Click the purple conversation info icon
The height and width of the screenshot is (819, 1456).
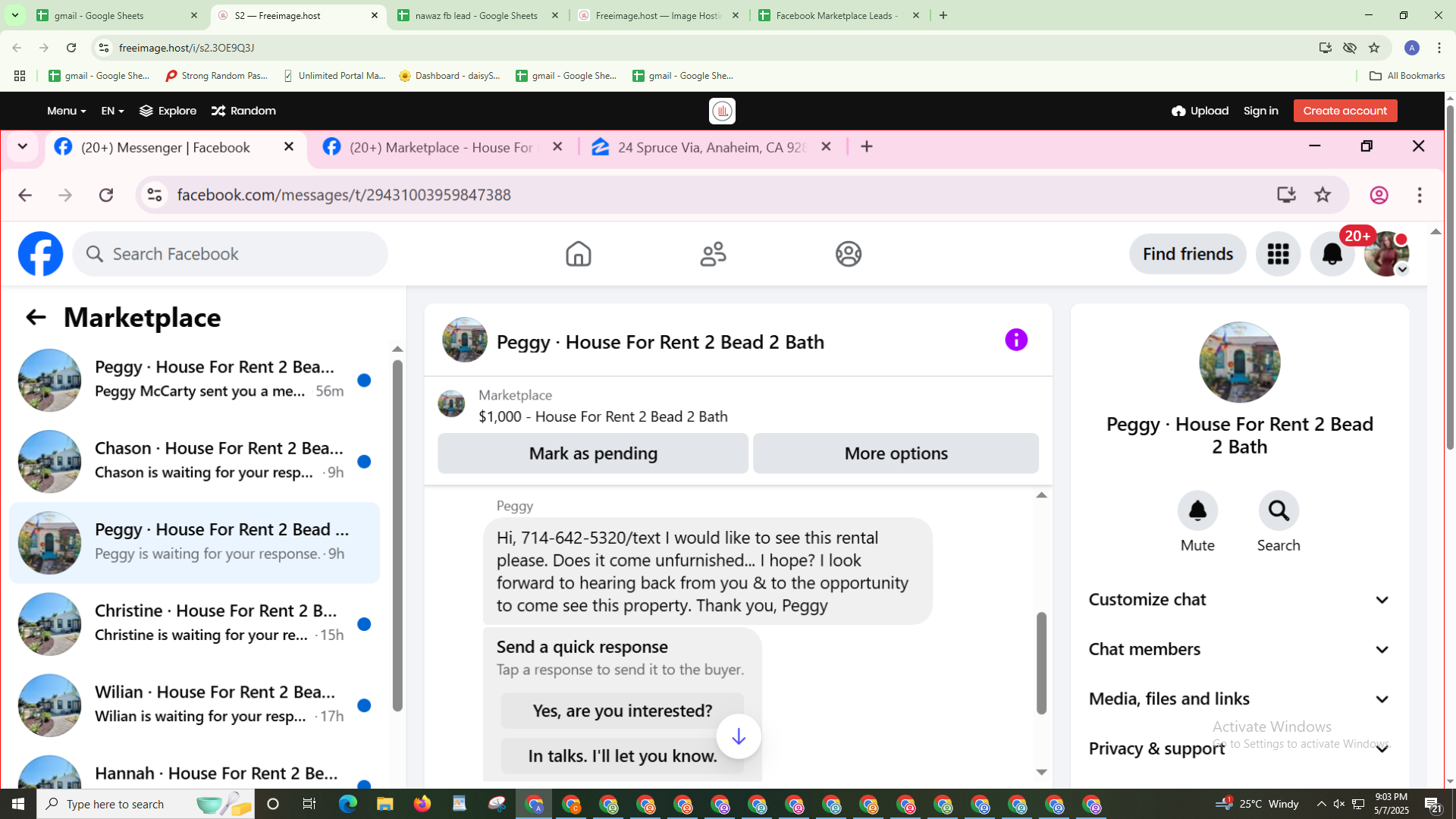(1016, 340)
